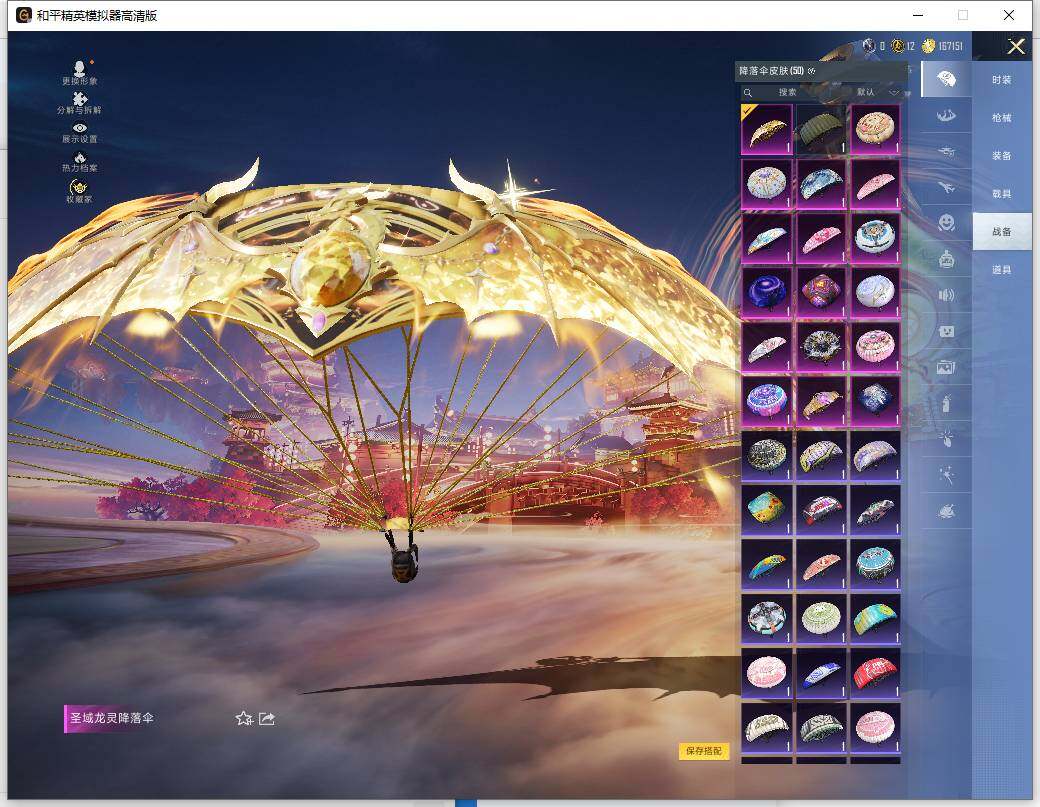This screenshot has height=807, width=1040.
Task: Close the wardrobe with the gold X
Action: [x=1016, y=46]
